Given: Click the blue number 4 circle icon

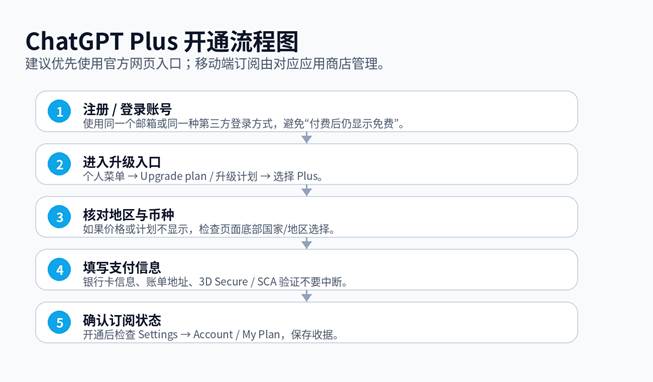Looking at the screenshot, I should click(x=59, y=270).
